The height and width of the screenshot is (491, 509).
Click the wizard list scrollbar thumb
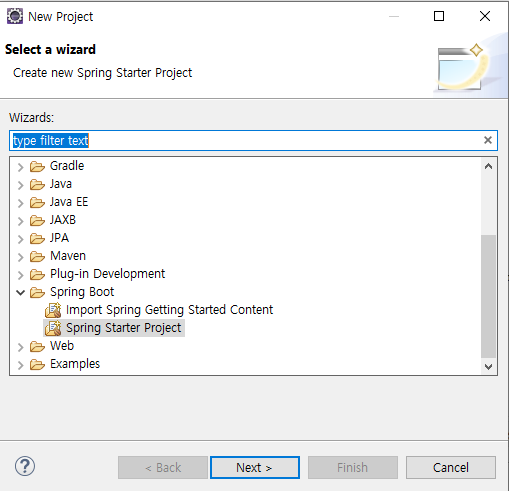488,296
